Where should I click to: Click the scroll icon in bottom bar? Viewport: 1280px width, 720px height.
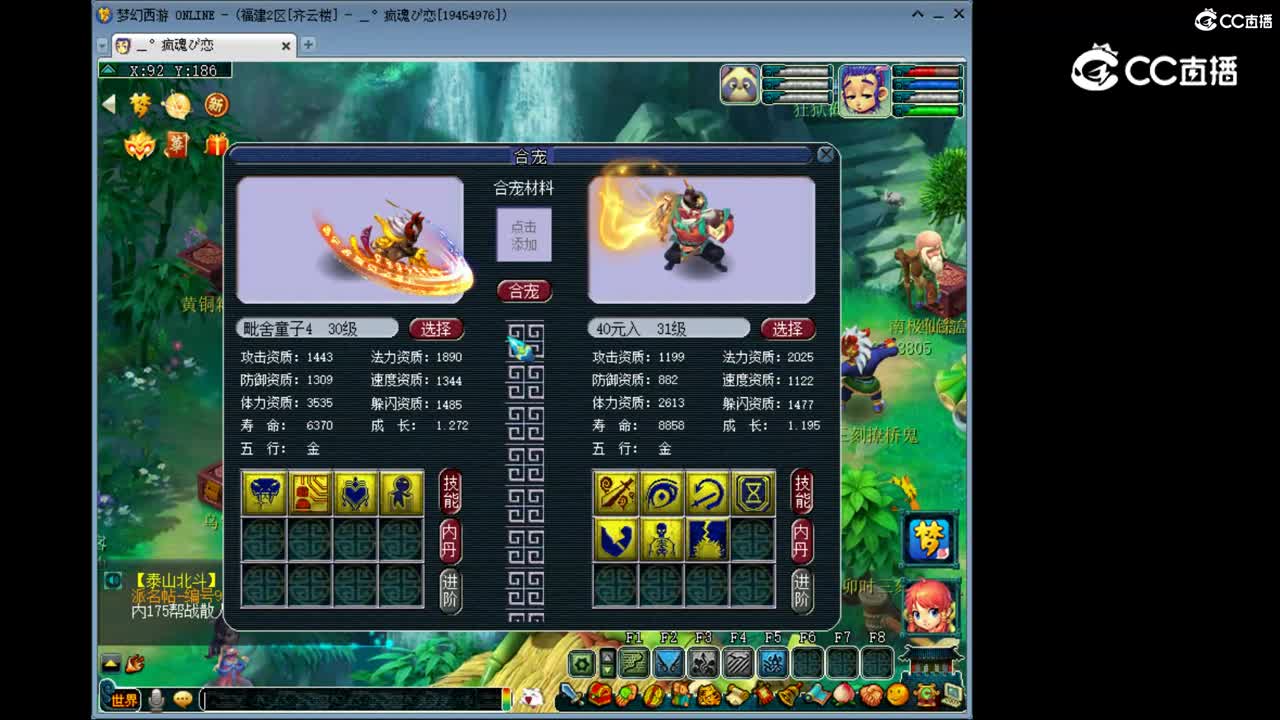pos(736,694)
